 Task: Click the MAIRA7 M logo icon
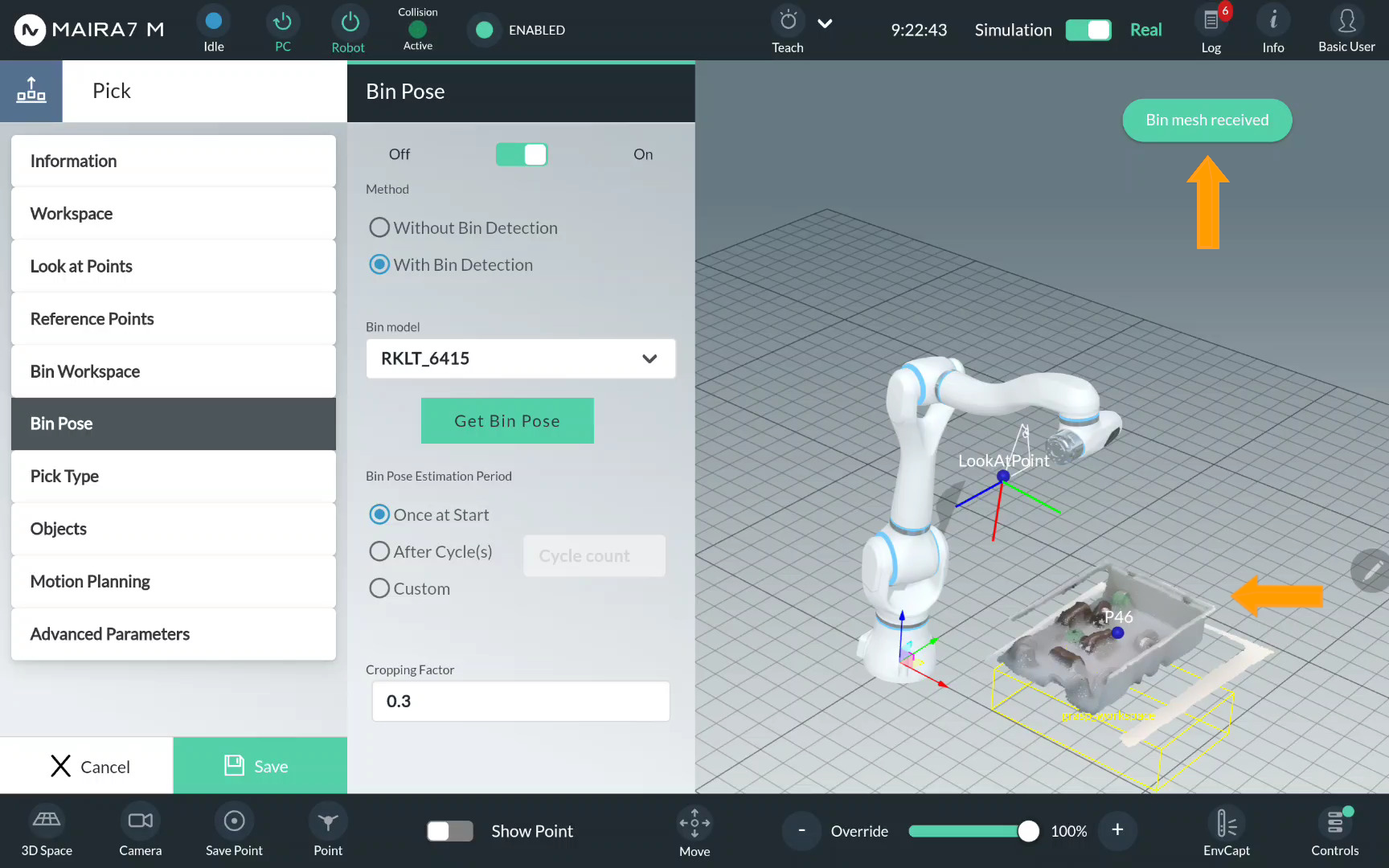point(30,30)
